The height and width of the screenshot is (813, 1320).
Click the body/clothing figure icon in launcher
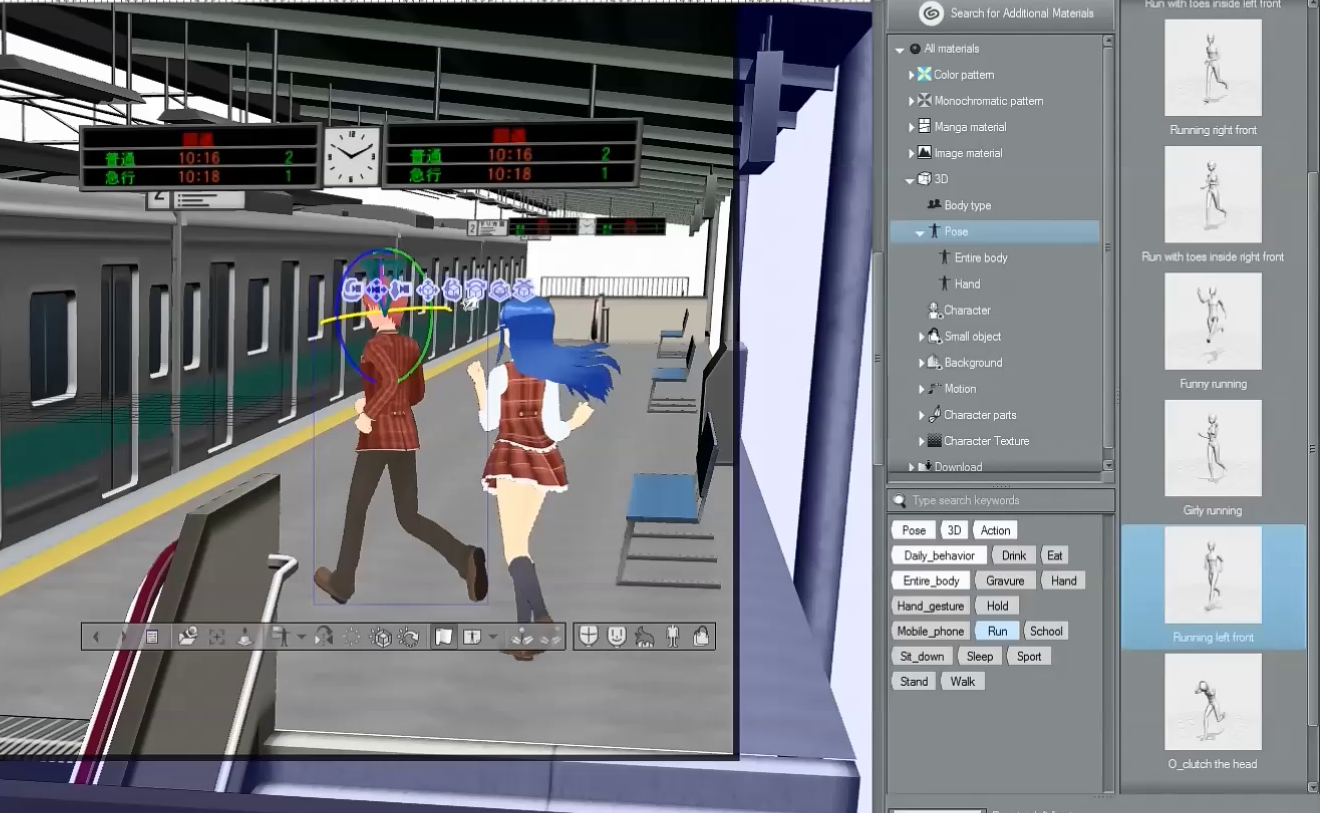[673, 636]
